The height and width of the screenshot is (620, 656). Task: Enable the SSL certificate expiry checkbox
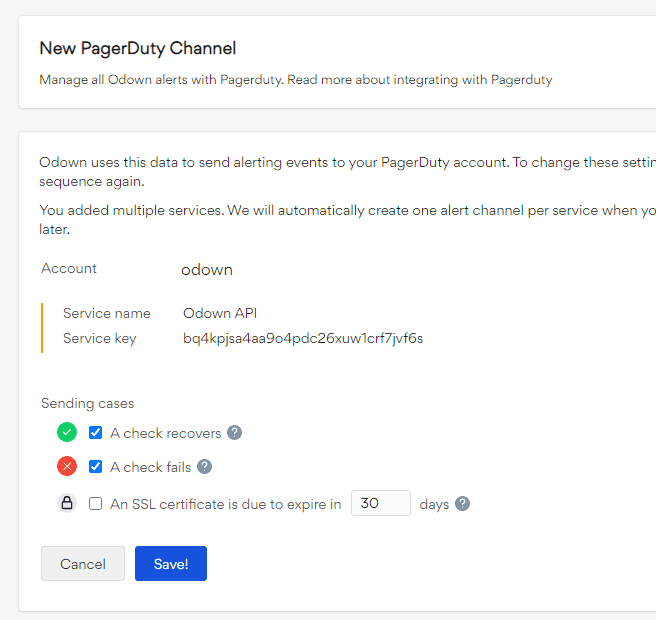pyautogui.click(x=96, y=504)
